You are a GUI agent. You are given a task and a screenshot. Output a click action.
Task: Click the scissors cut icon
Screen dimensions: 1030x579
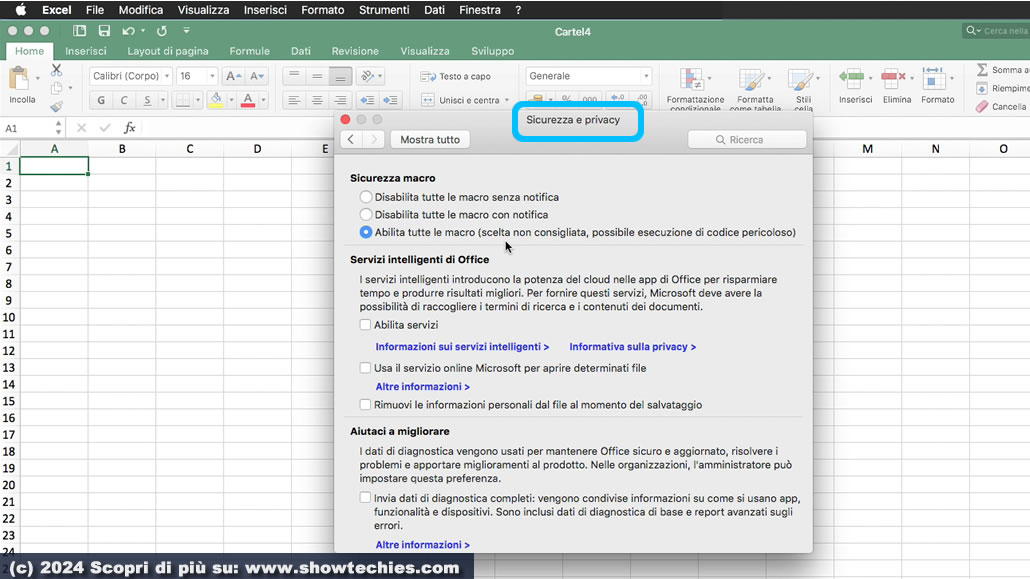(56, 70)
